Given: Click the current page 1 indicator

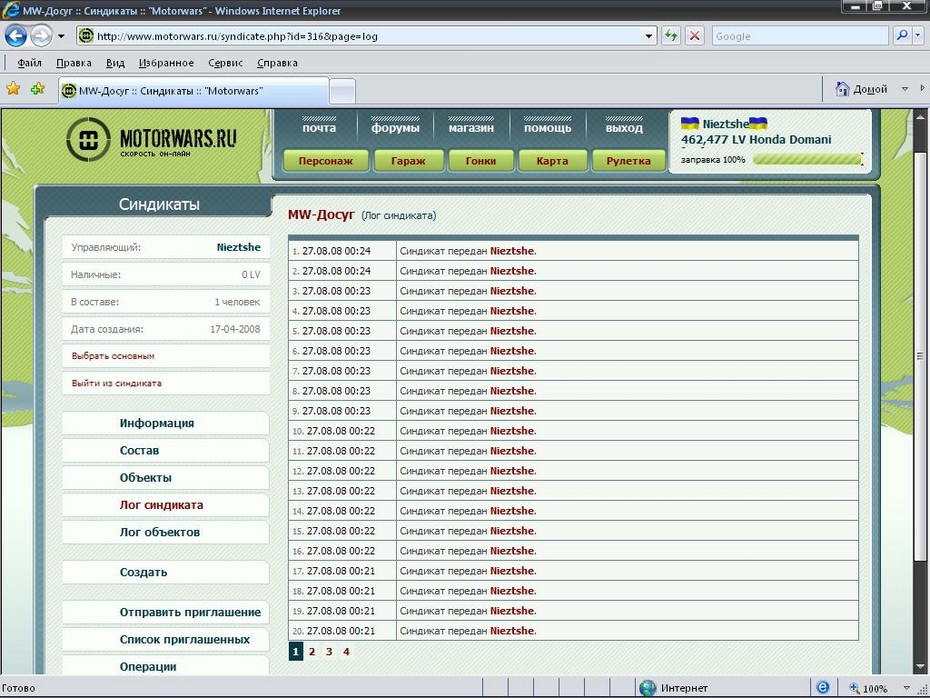Looking at the screenshot, I should click(x=295, y=651).
